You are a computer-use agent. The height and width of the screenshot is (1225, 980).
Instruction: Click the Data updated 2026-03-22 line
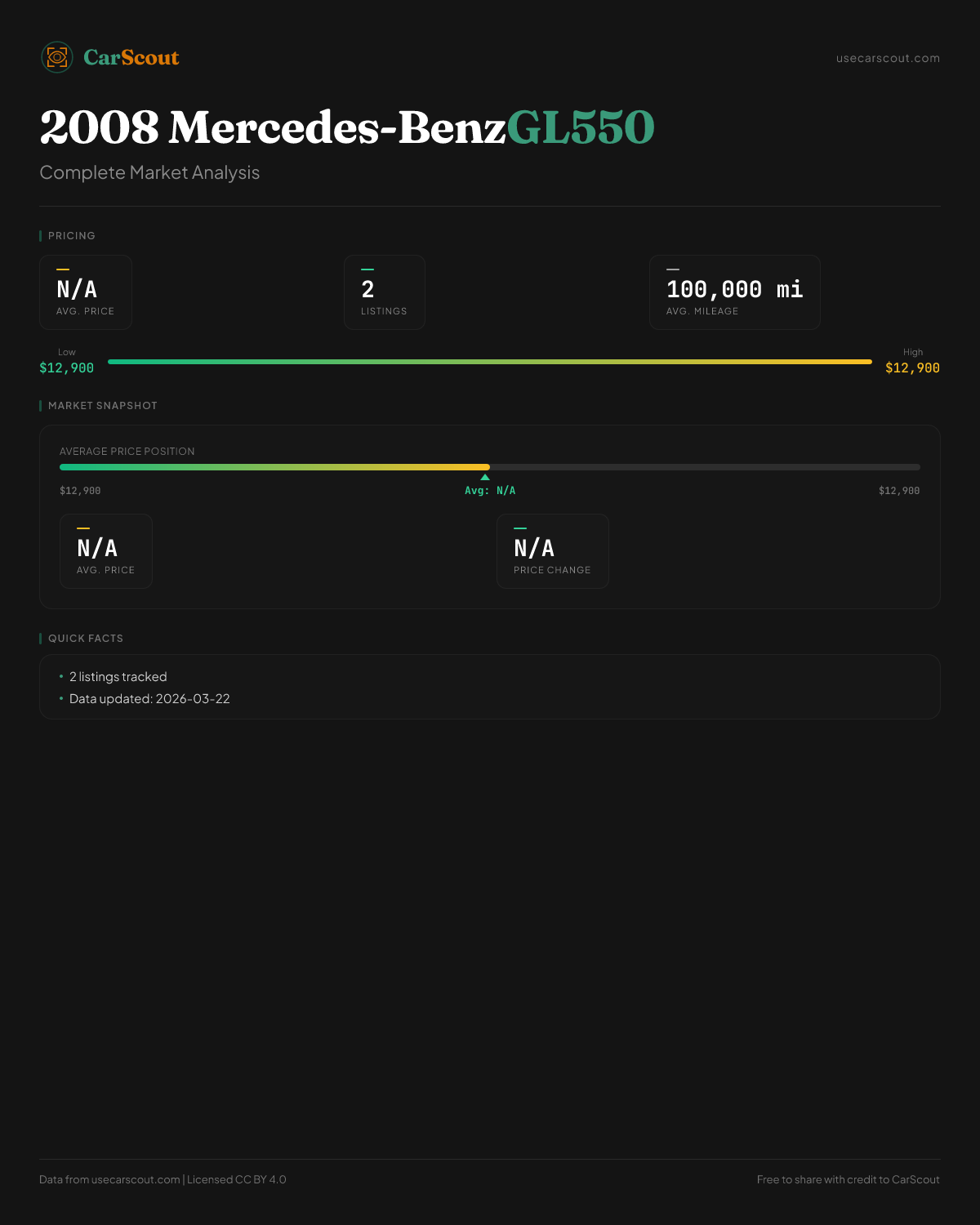149,699
